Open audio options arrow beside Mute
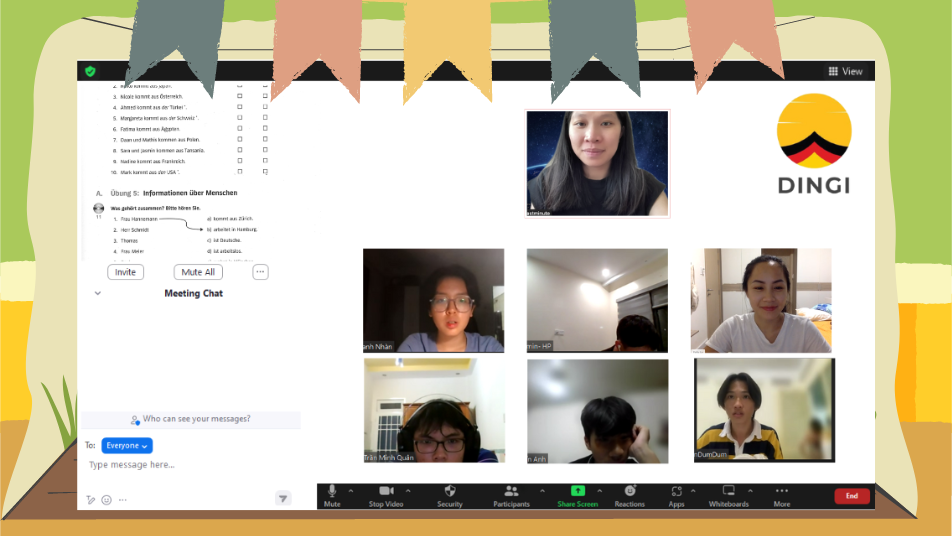The width and height of the screenshot is (952, 538). point(351,491)
